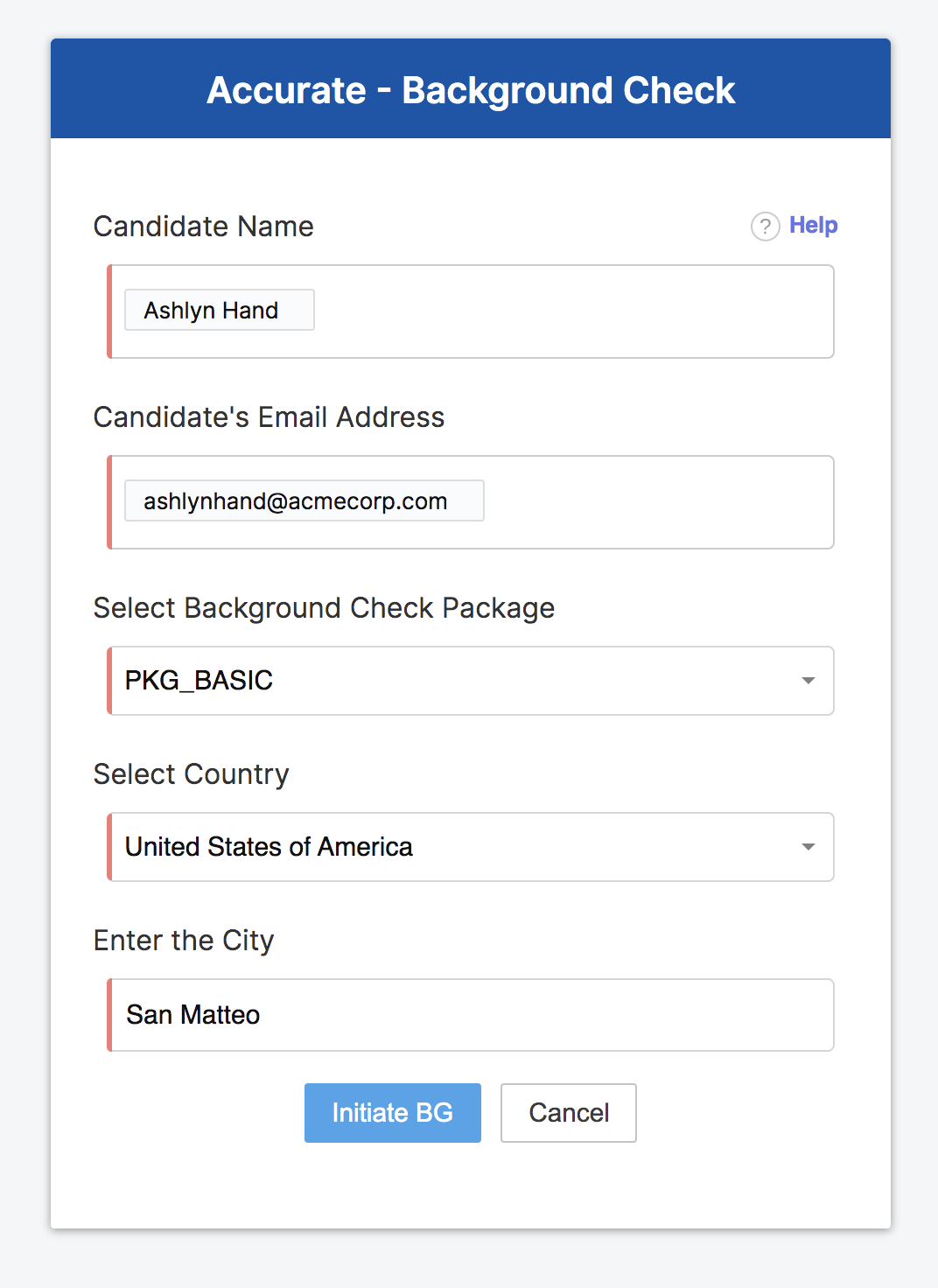Open the Help link
Image resolution: width=938 pixels, height=1288 pixels.
813,225
